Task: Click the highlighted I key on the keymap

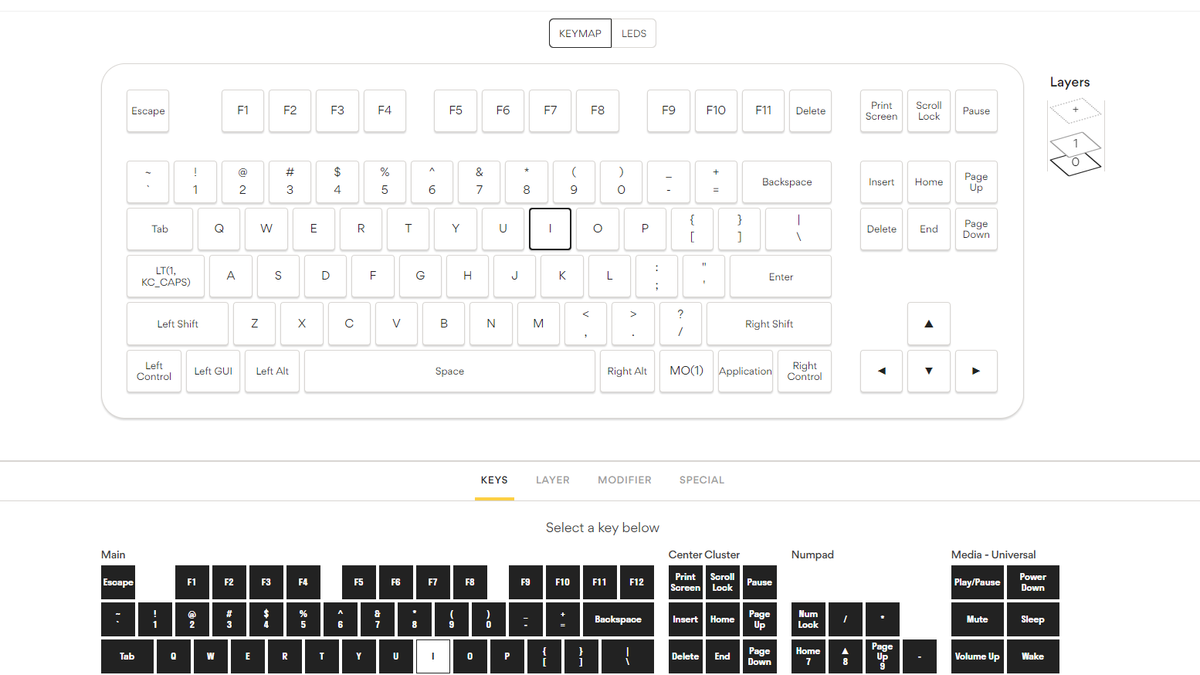Action: (550, 228)
